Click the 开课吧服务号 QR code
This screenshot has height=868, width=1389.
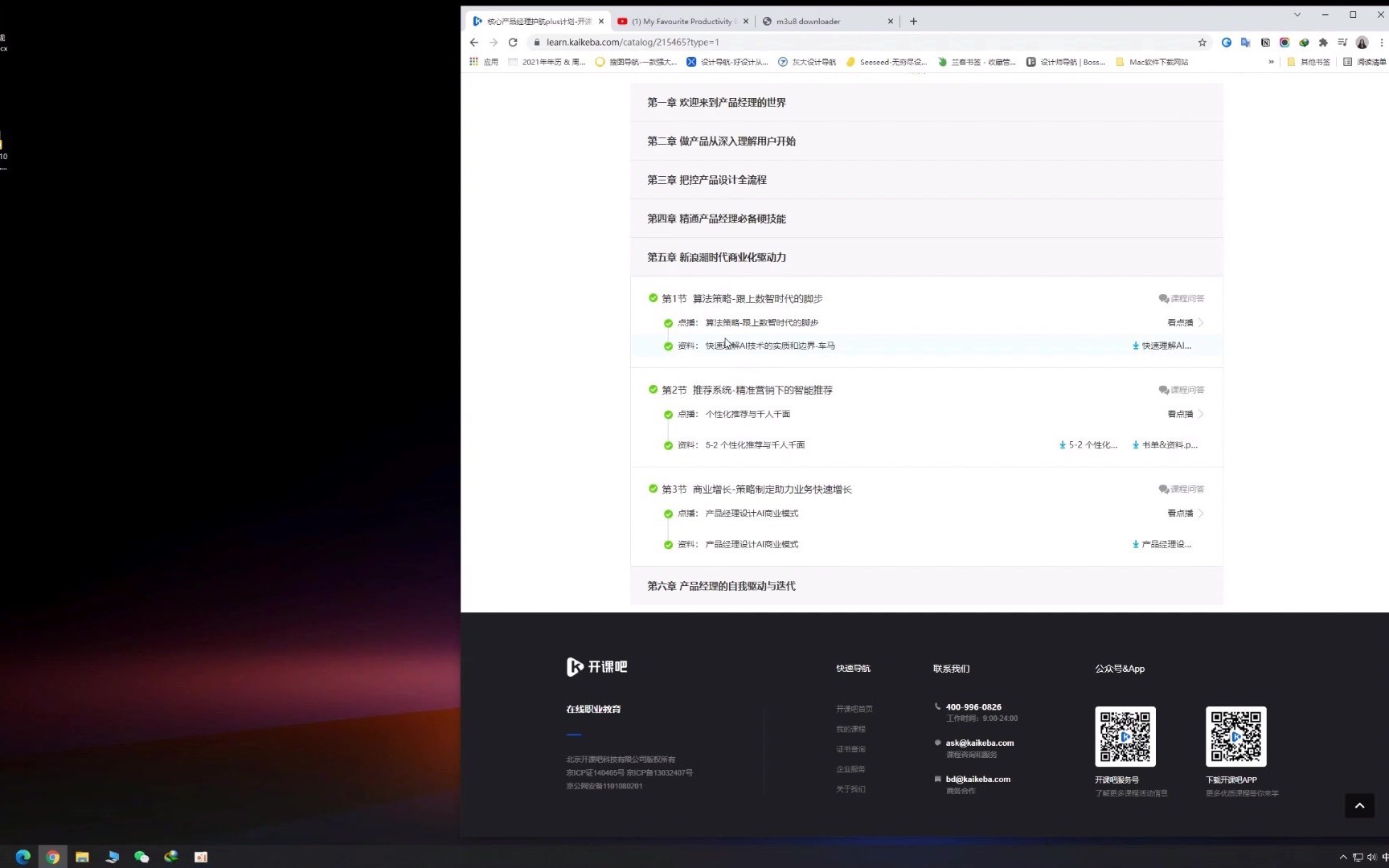coord(1125,736)
